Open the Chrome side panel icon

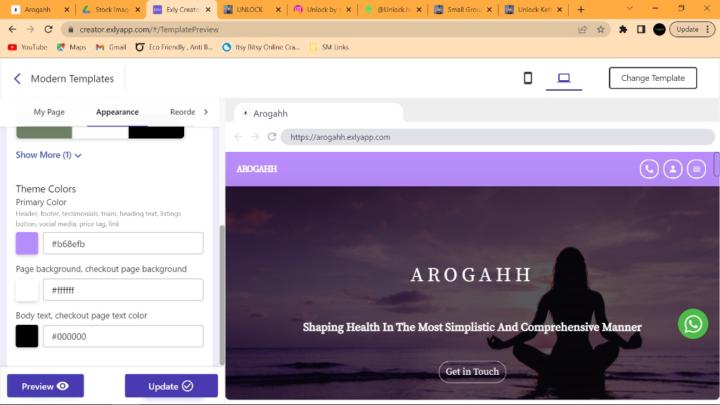pyautogui.click(x=641, y=29)
